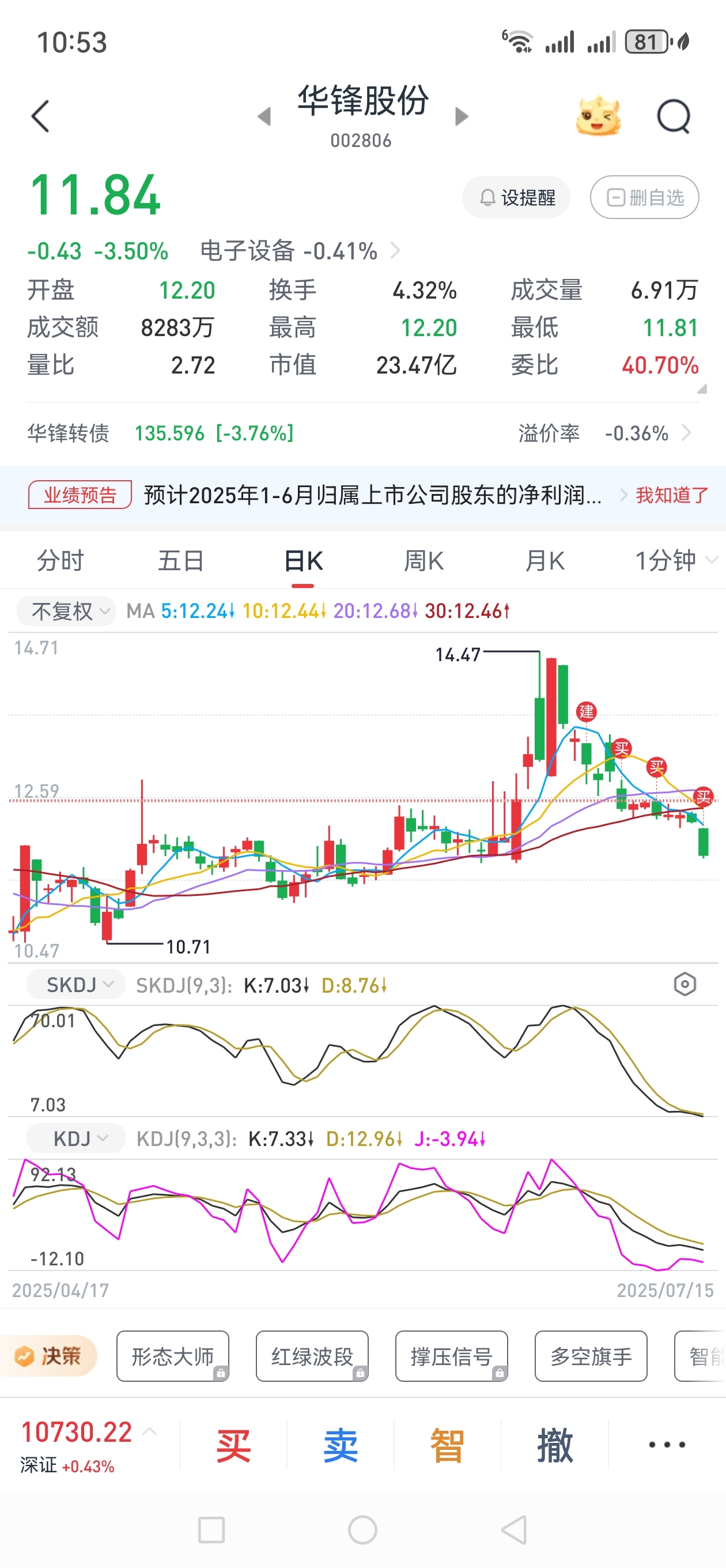Open 电子设备 sector chevron
726x1568 pixels.
coord(395,250)
